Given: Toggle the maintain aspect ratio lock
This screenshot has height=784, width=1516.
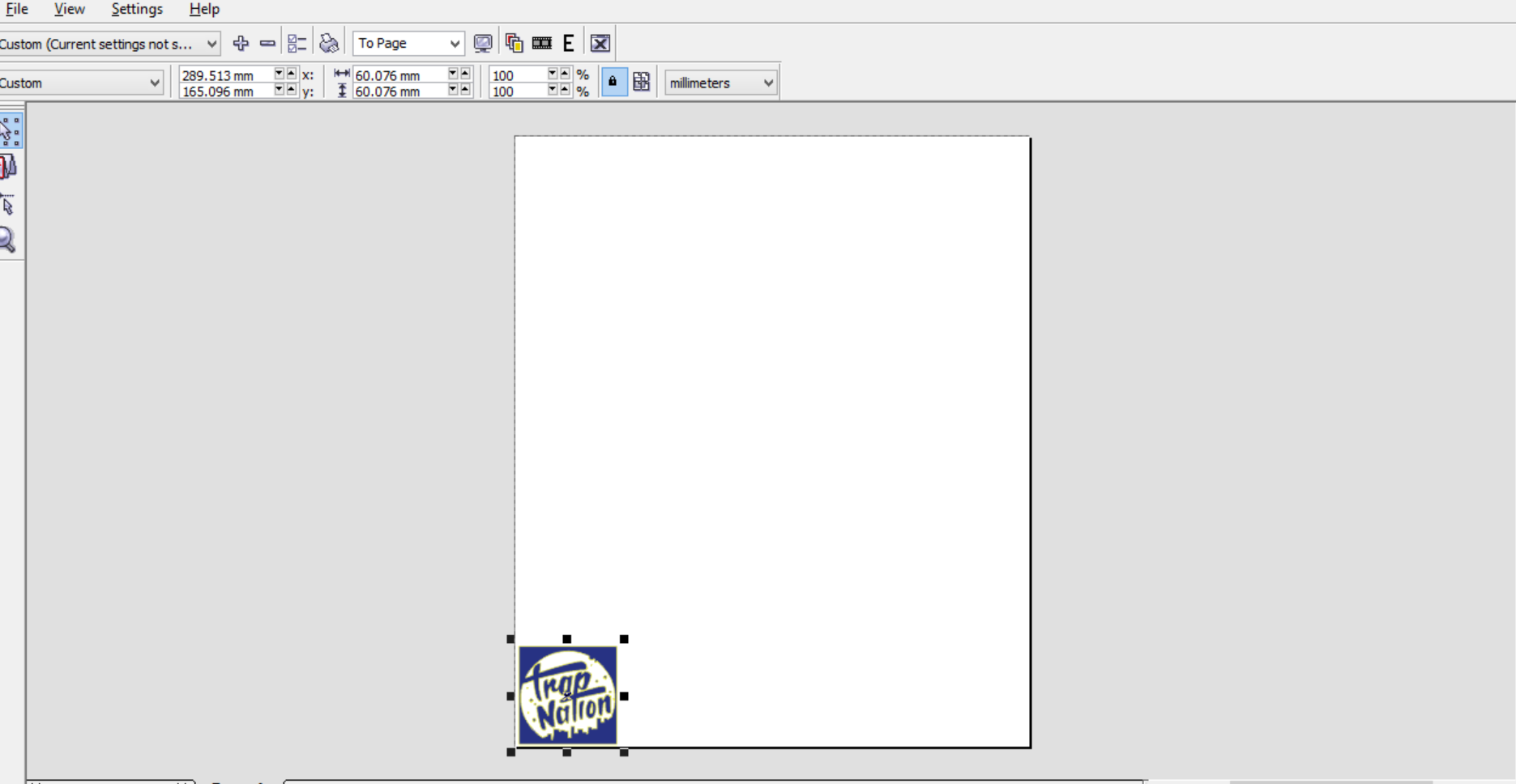Looking at the screenshot, I should pyautogui.click(x=613, y=82).
